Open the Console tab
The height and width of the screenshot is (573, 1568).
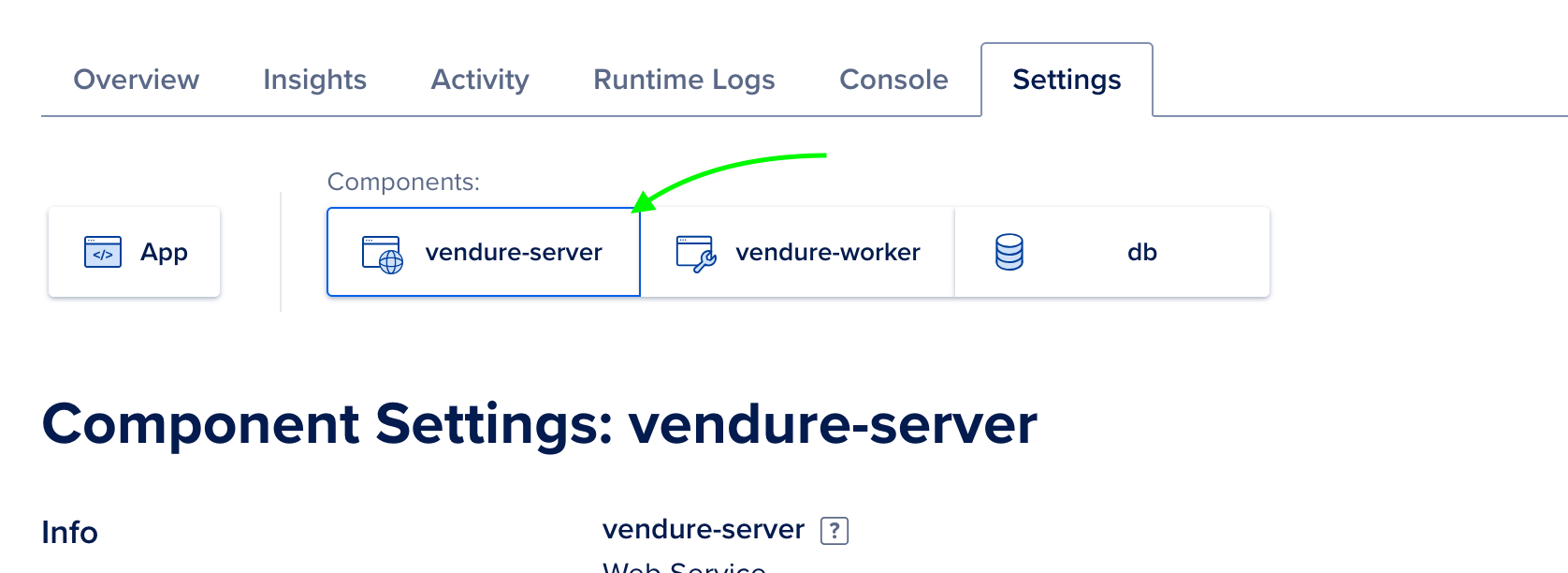[893, 80]
